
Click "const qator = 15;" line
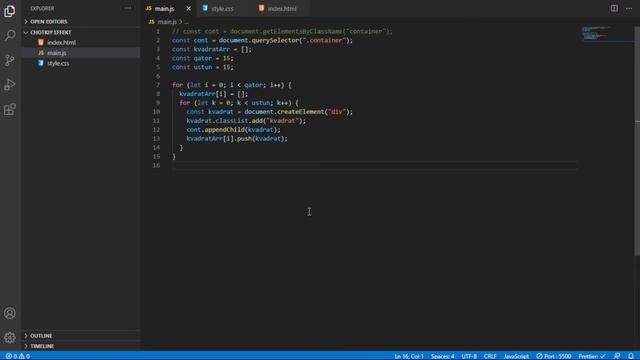click(x=202, y=58)
